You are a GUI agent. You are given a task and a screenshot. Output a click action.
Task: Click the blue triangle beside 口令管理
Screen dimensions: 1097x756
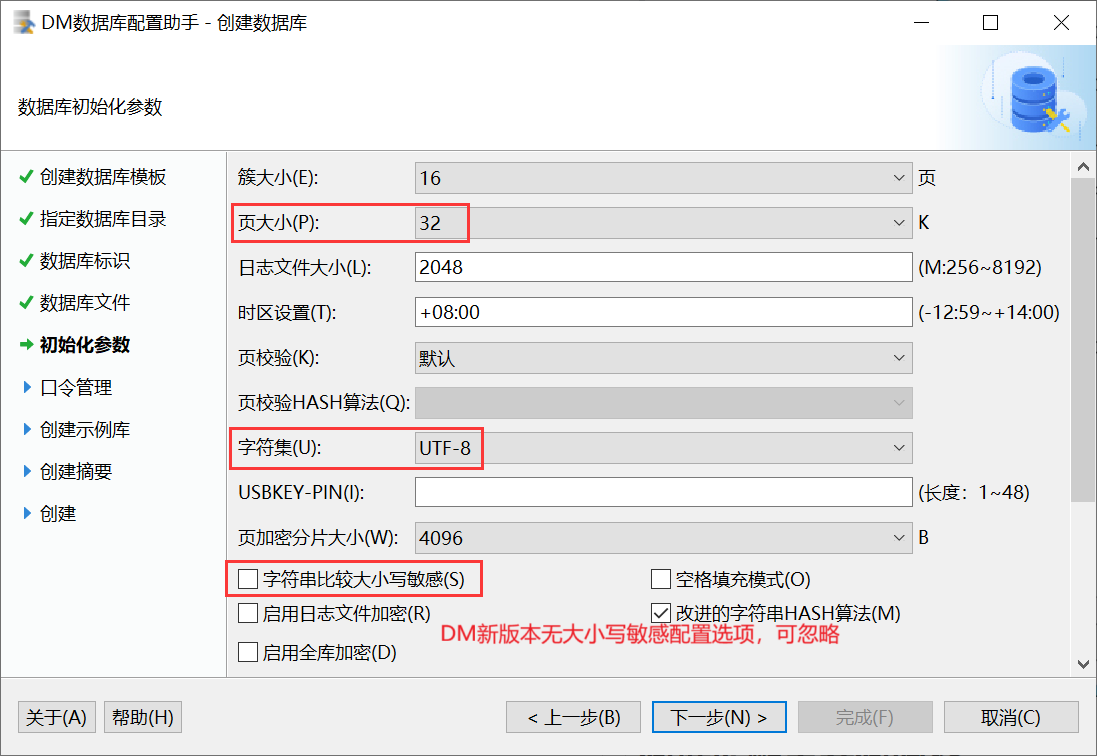[x=27, y=387]
